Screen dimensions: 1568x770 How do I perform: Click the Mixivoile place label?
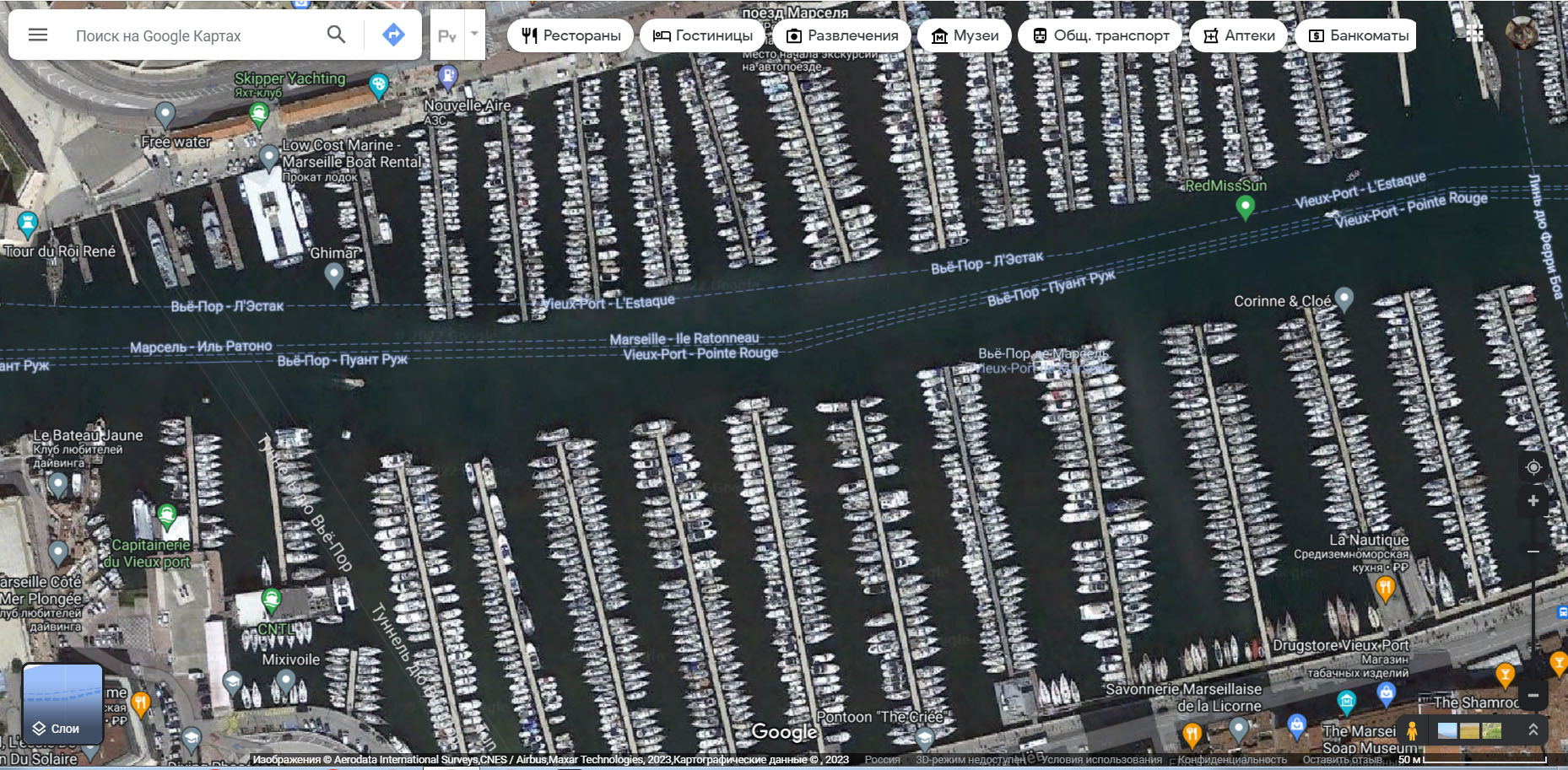(291, 660)
